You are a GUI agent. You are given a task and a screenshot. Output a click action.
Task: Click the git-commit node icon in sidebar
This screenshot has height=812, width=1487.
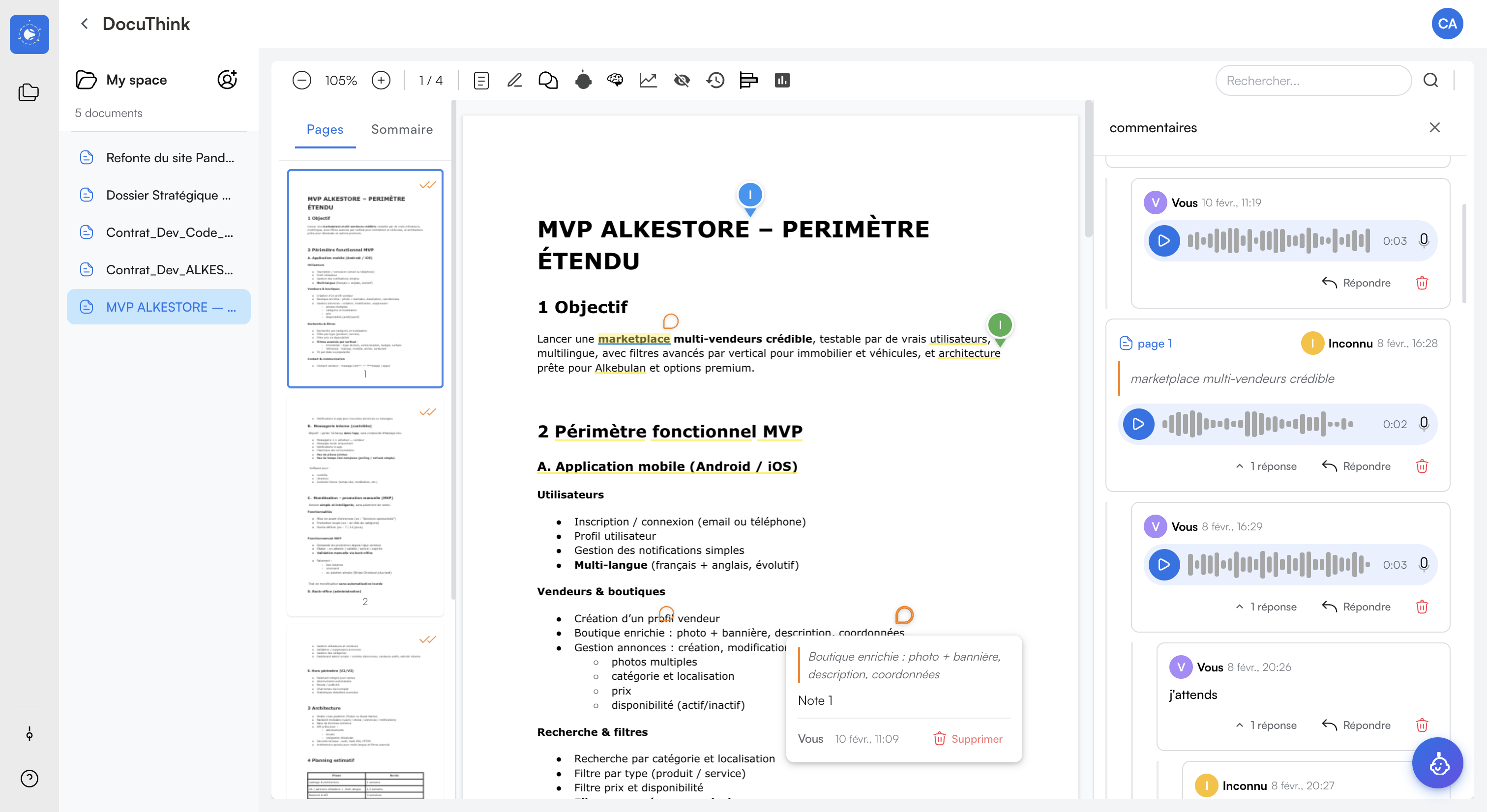point(30,734)
